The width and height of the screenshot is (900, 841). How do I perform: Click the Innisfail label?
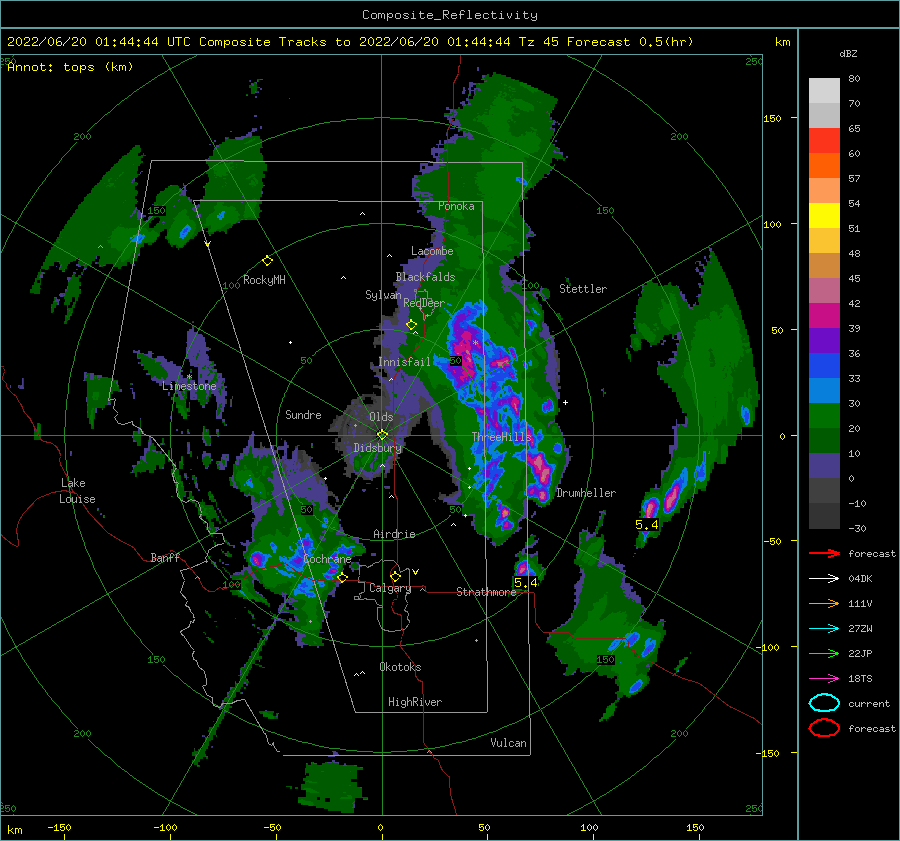[x=404, y=362]
